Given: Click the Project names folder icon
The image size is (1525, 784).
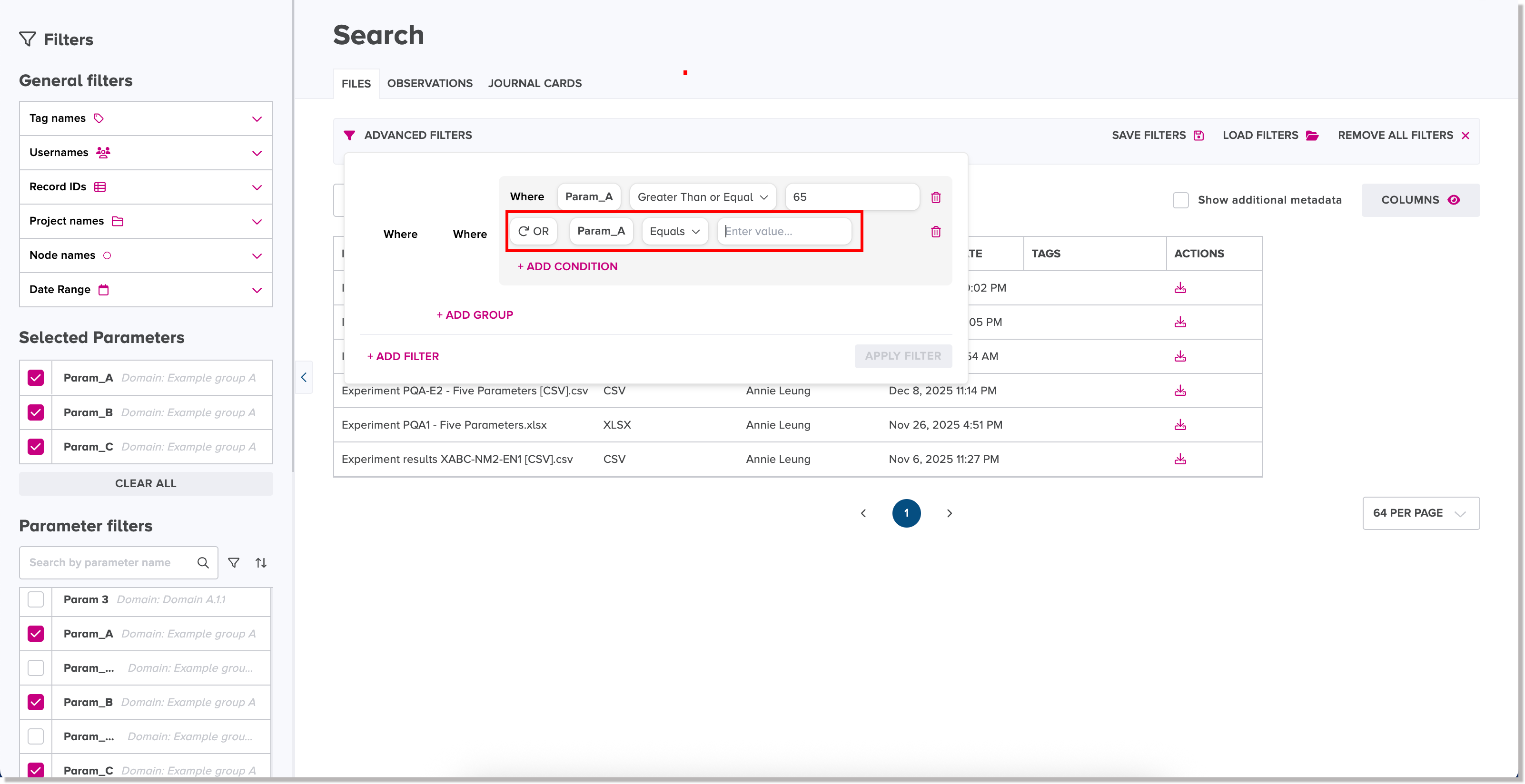Looking at the screenshot, I should (118, 221).
